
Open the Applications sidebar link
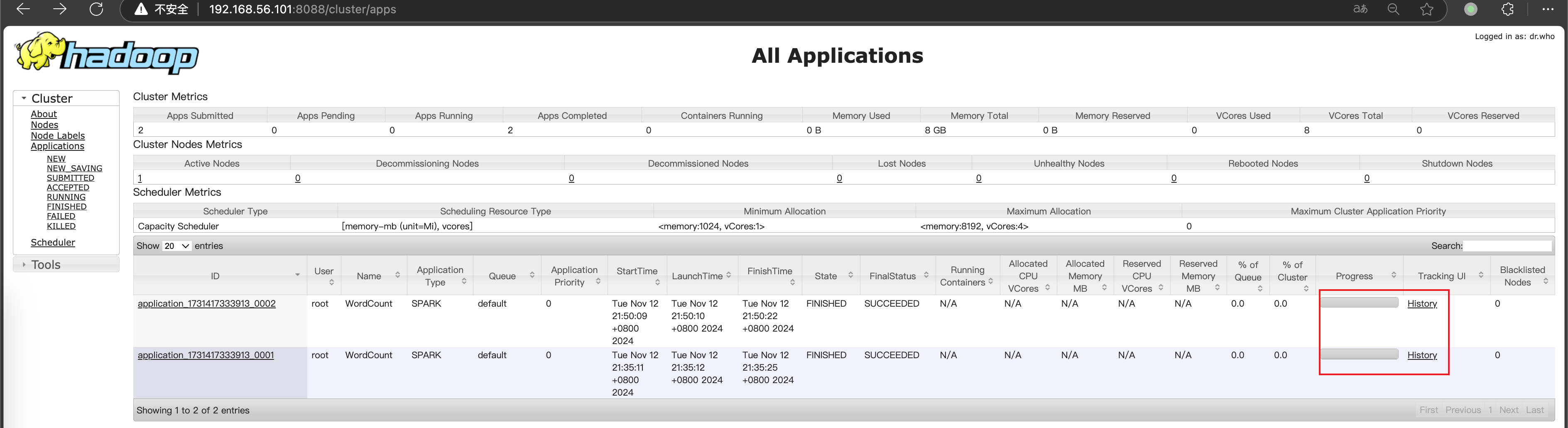pyautogui.click(x=58, y=146)
